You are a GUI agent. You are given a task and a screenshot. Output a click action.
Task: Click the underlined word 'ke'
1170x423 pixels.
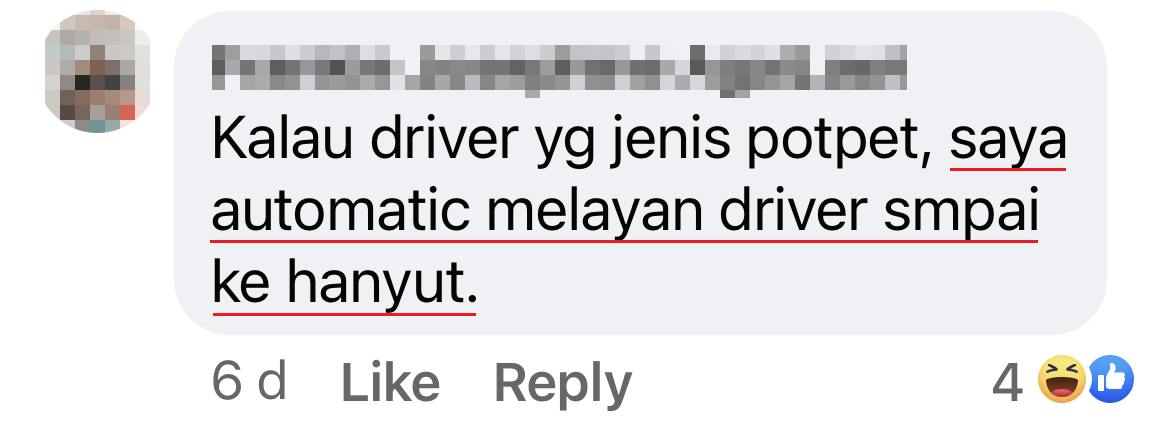click(x=240, y=286)
